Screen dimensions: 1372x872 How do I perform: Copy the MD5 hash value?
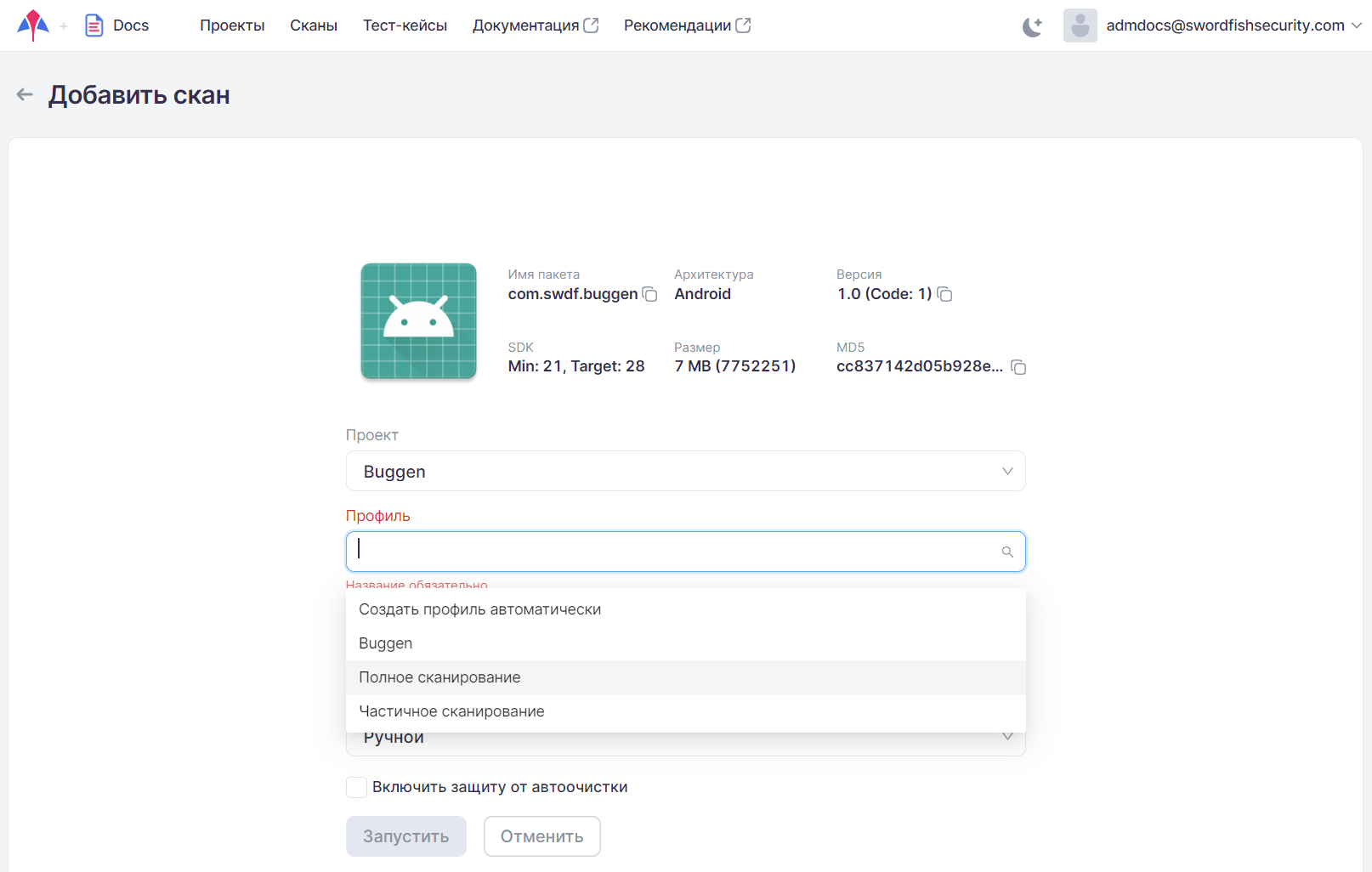pos(1018,367)
